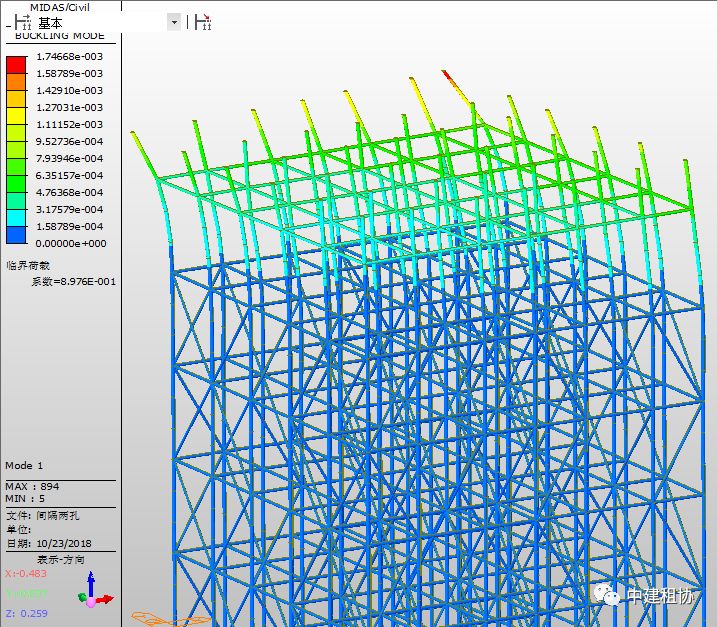This screenshot has height=627, width=717.
Task: Click the boundary icon with the red arrow
Action: 203,22
